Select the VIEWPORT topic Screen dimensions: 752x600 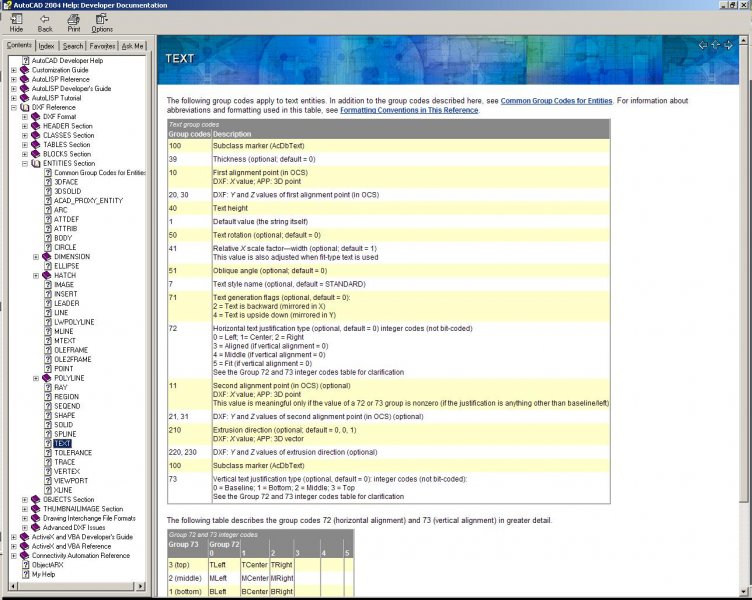coord(71,481)
